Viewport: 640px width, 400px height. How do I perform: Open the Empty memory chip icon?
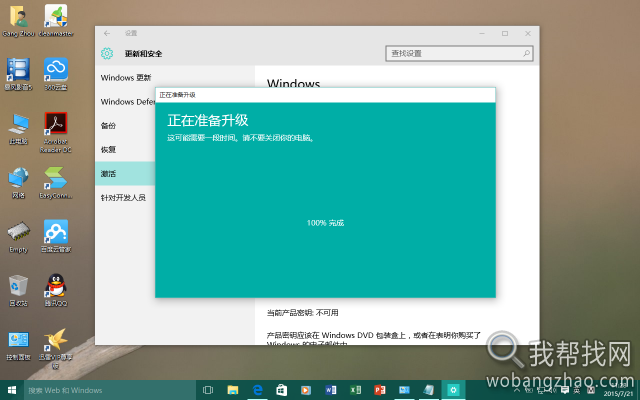point(18,237)
